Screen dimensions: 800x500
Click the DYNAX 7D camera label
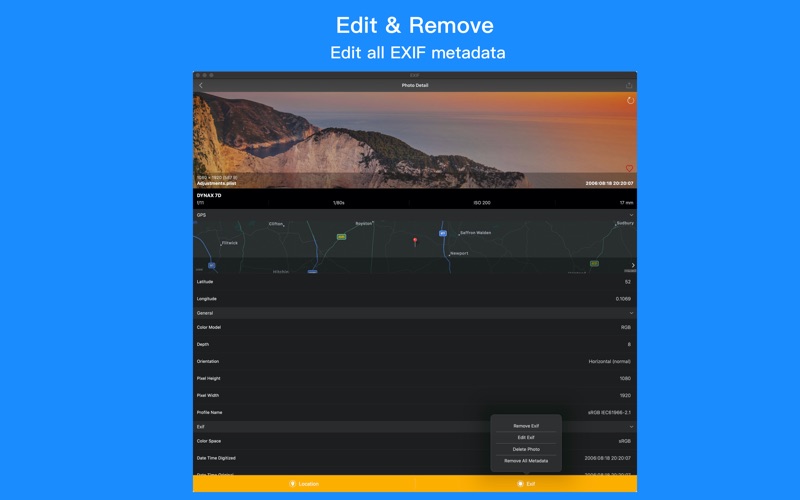pos(209,195)
